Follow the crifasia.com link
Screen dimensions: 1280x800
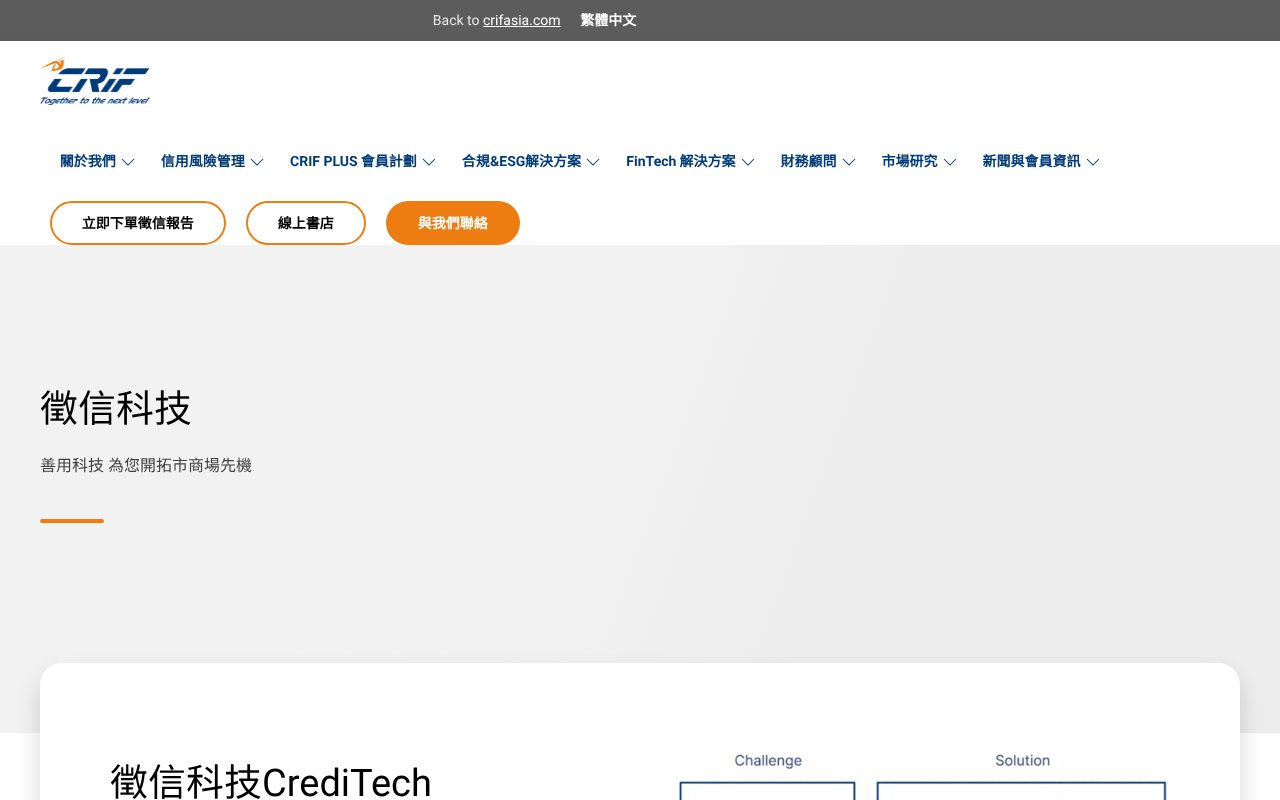point(521,20)
